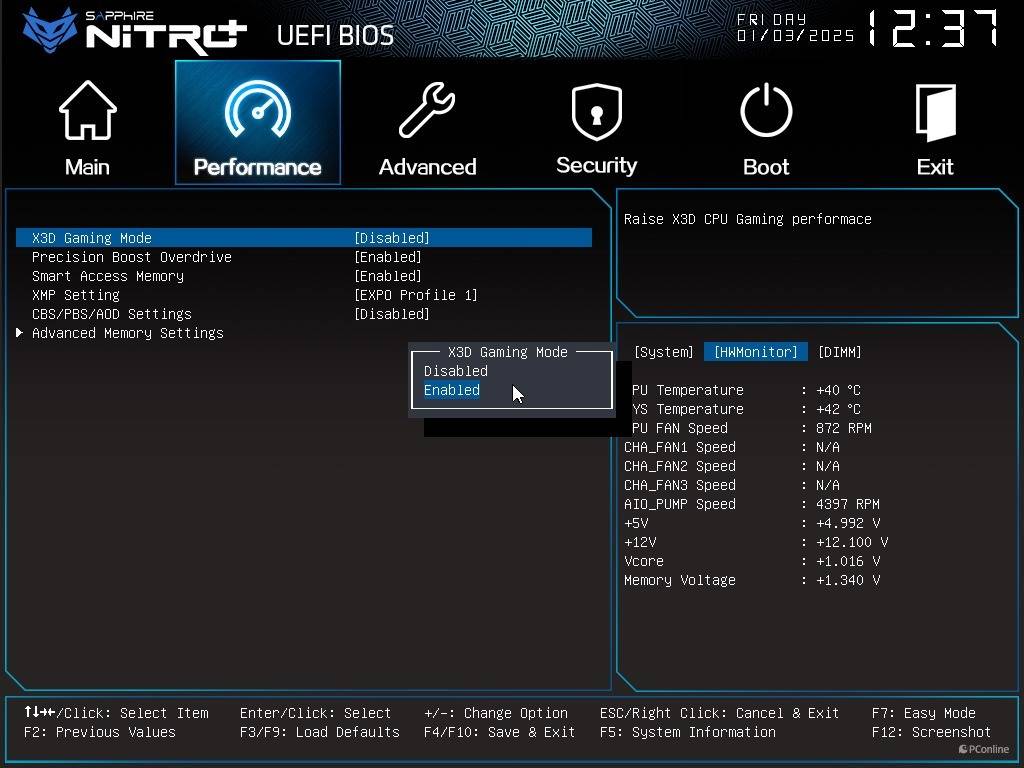Switch to the DIMM info tab

(839, 352)
